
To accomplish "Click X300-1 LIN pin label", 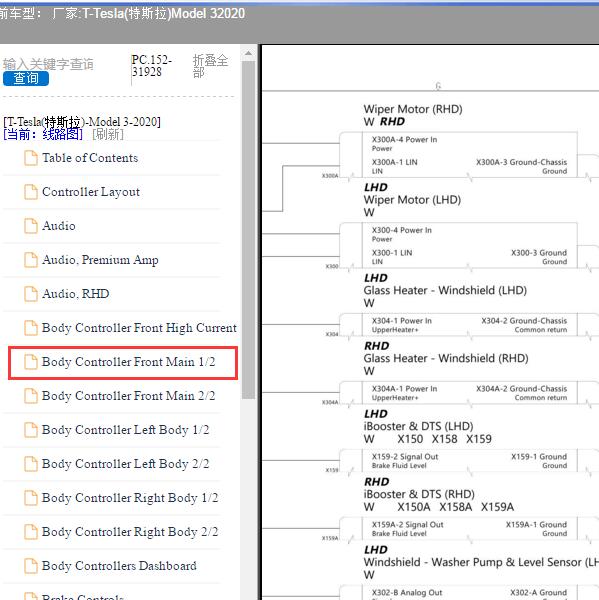I will (392, 253).
